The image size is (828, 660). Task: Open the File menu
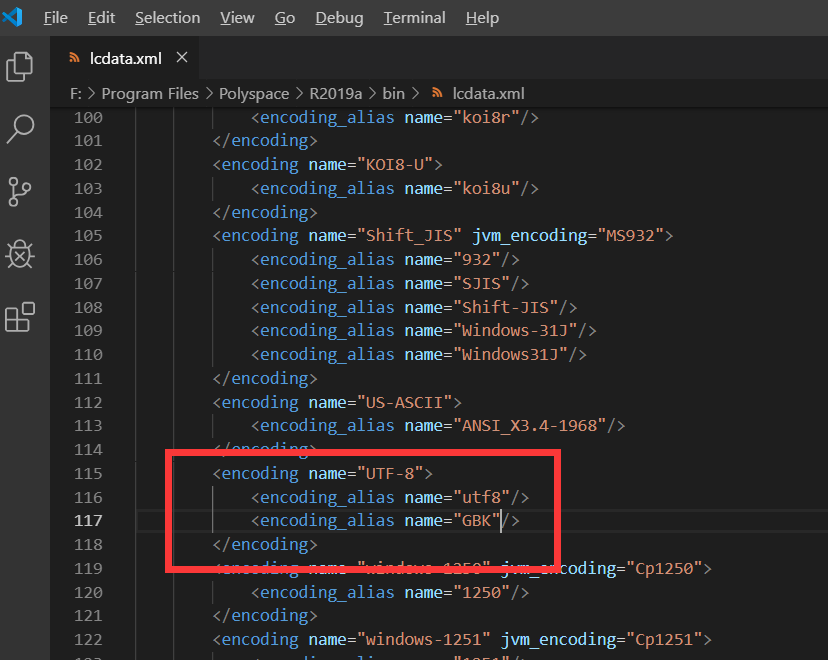tap(55, 17)
